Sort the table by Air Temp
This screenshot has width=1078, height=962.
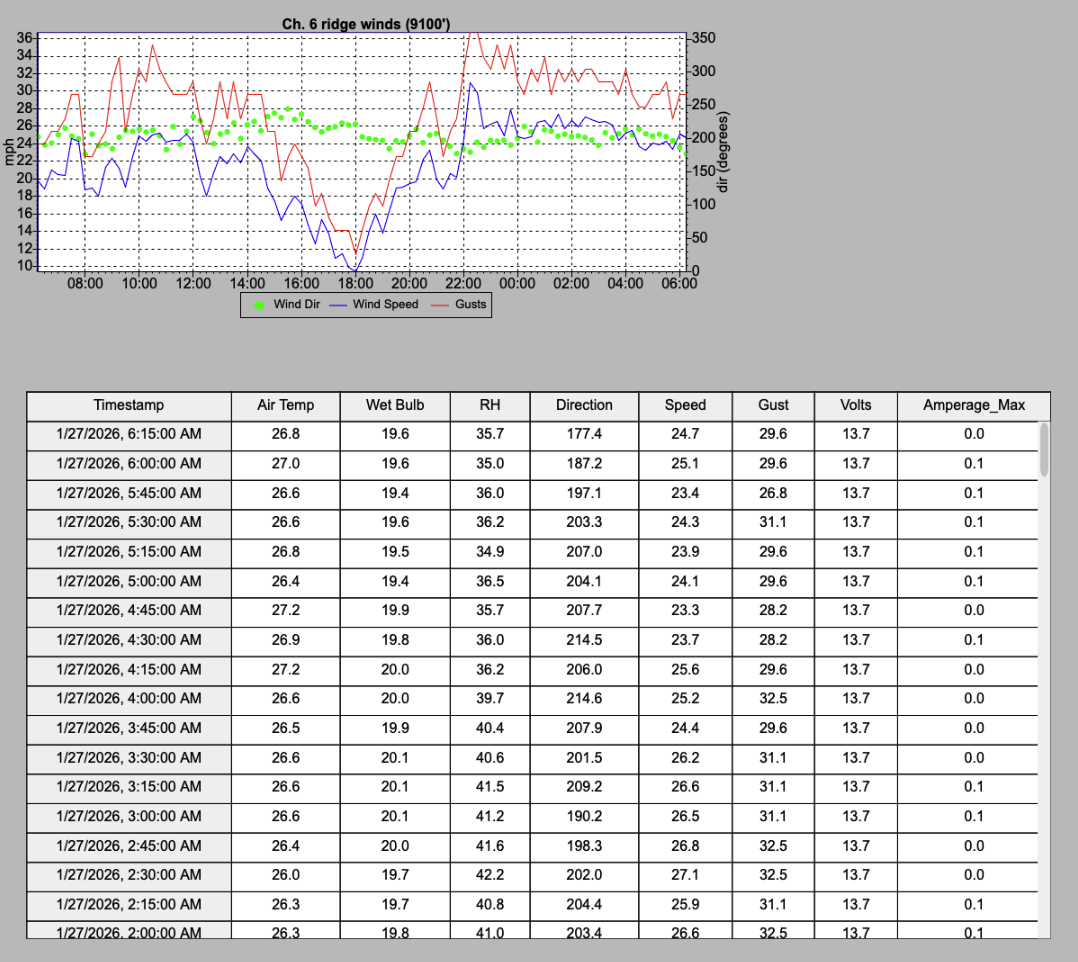pos(286,405)
